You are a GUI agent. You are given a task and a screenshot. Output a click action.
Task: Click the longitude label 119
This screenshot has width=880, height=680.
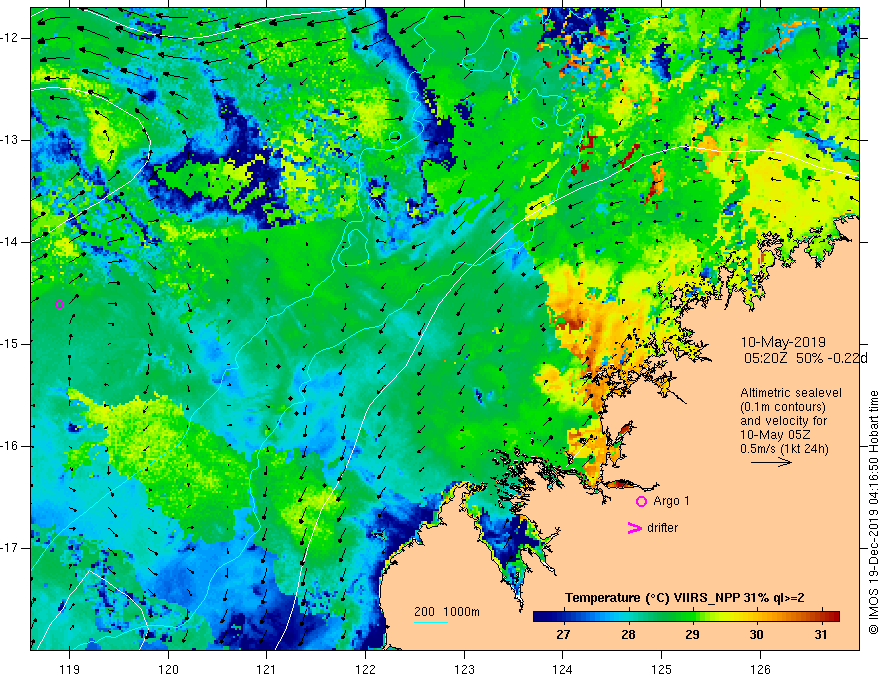[x=70, y=669]
